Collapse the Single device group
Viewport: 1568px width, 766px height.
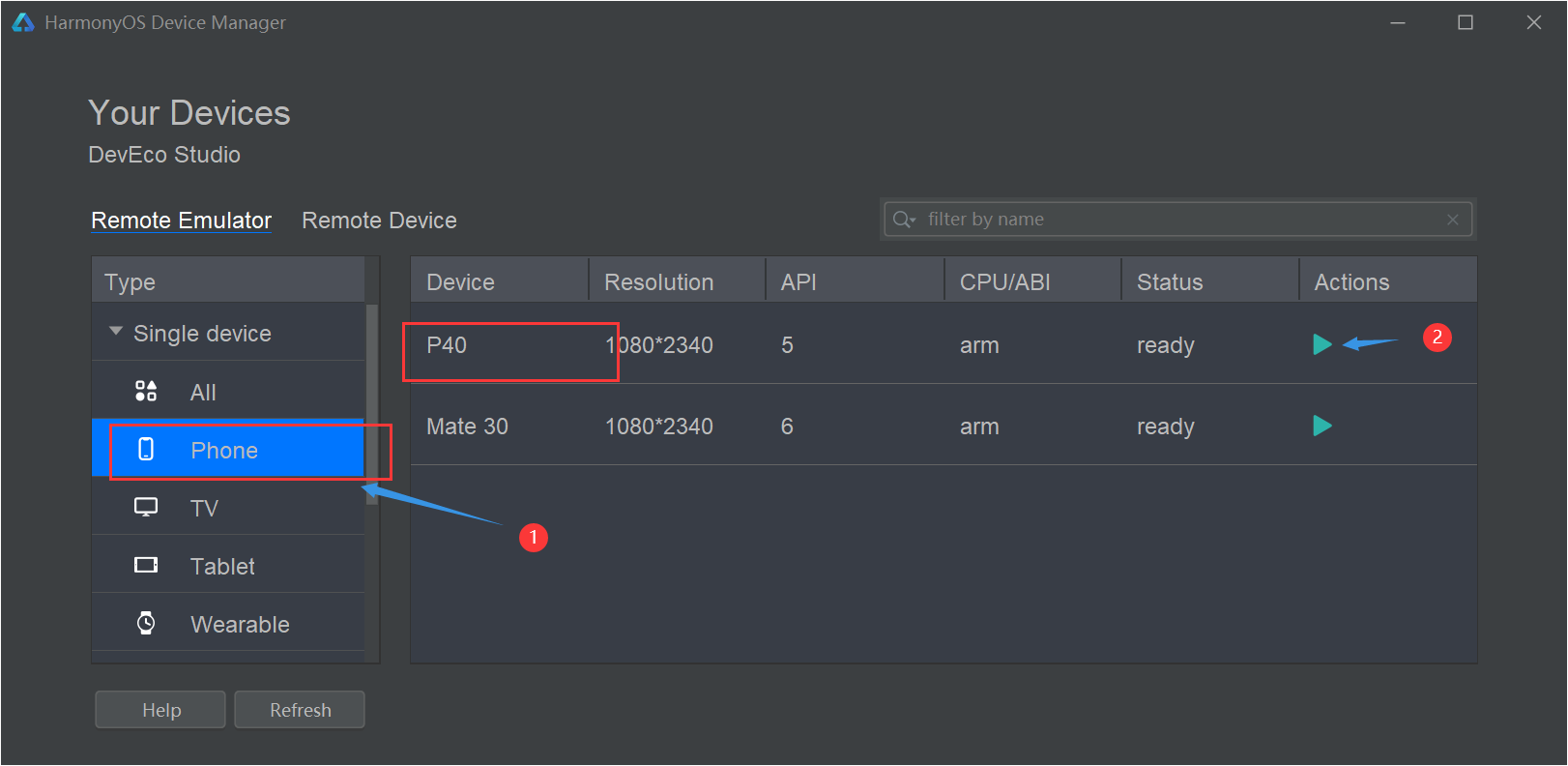[116, 331]
